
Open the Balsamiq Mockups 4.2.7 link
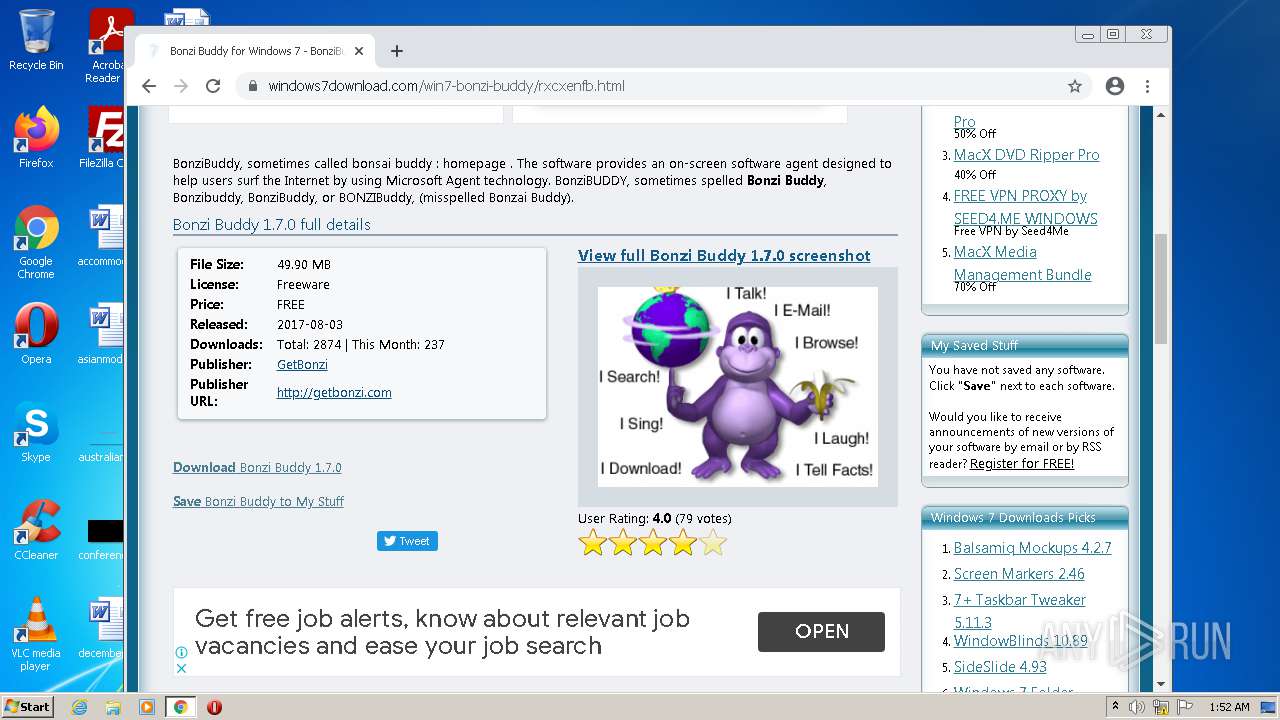tap(1032, 548)
